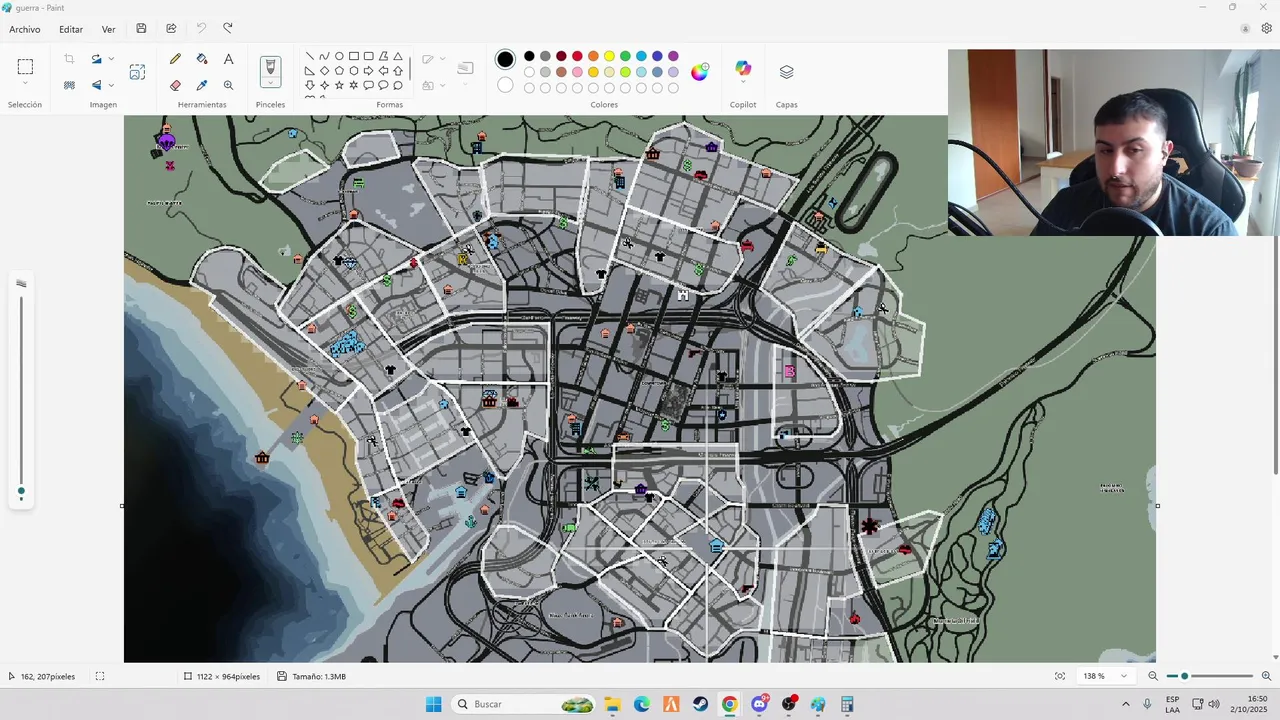
Task: Open the Edit colors wheel
Action: pos(699,72)
